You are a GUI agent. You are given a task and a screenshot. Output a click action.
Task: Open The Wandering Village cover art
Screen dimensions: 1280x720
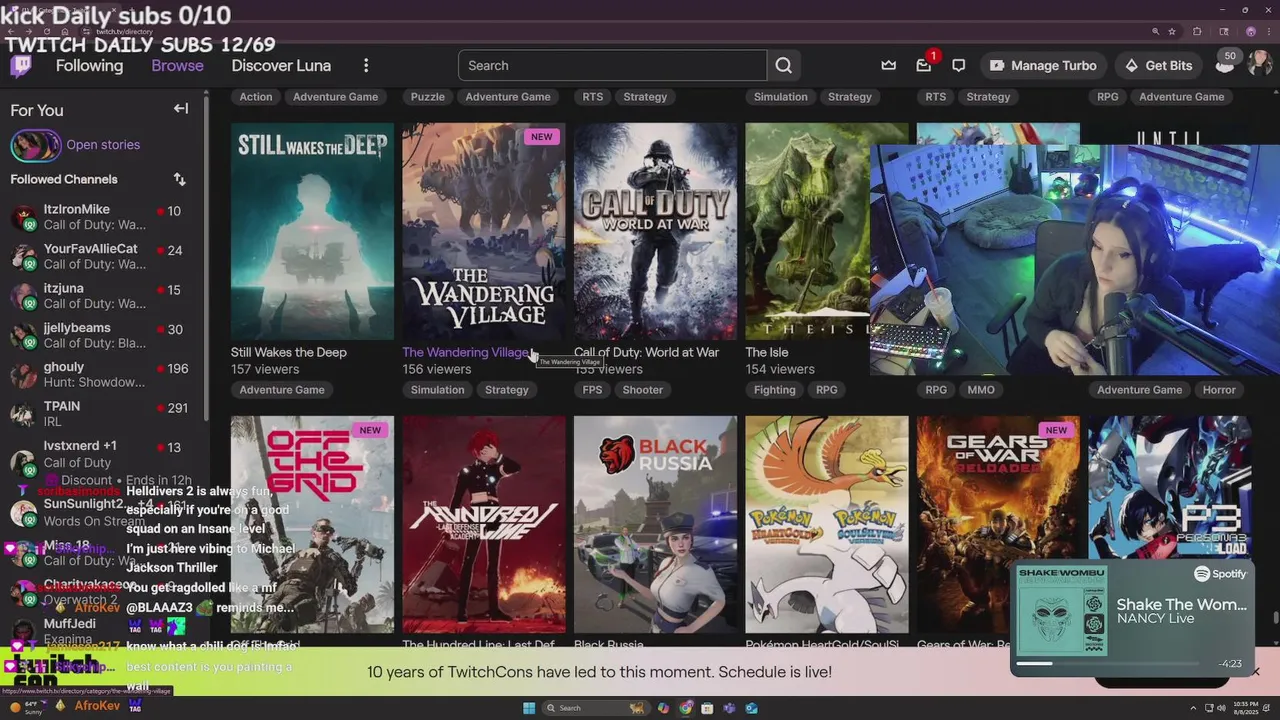coord(483,232)
